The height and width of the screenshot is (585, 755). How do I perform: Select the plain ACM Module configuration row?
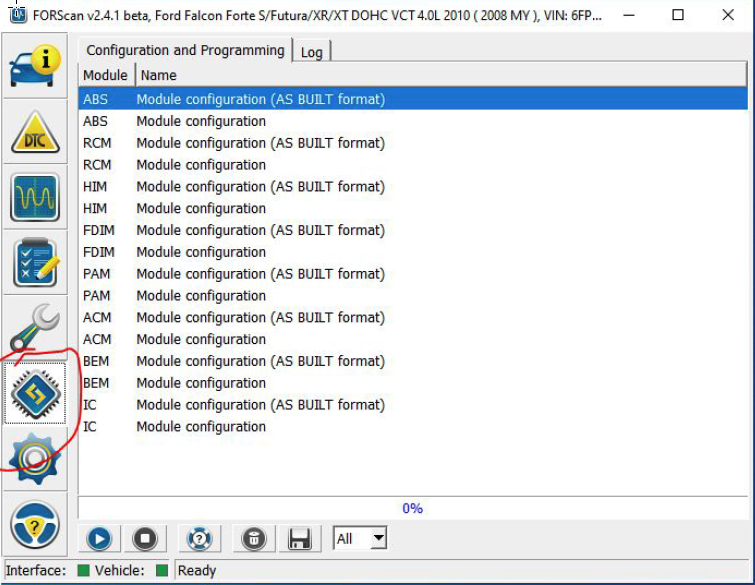(x=413, y=339)
